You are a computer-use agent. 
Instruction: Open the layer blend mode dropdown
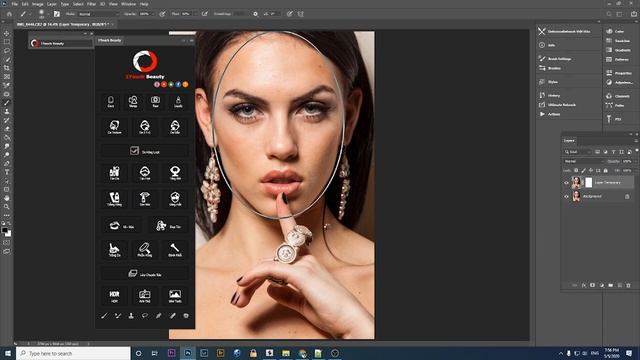584,161
